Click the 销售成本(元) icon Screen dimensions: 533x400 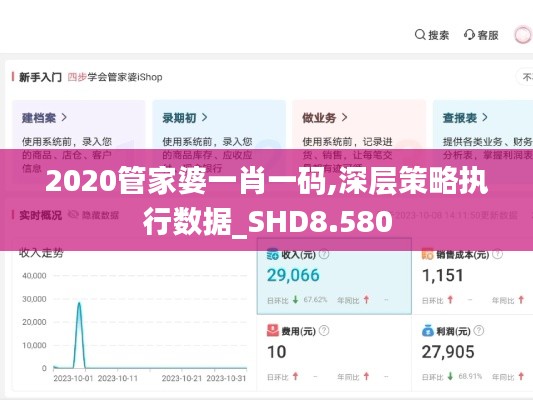point(427,254)
